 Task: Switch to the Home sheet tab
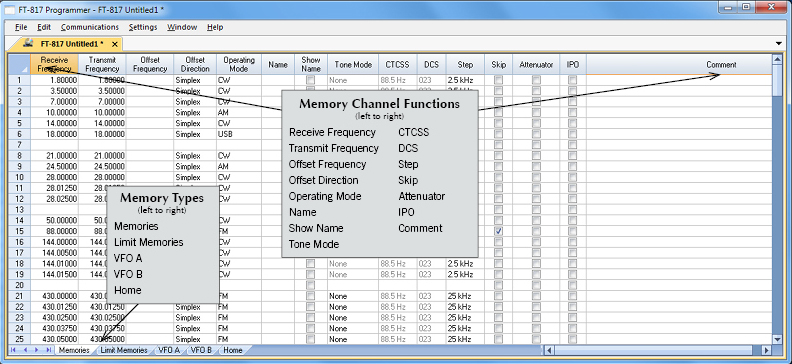[233, 350]
